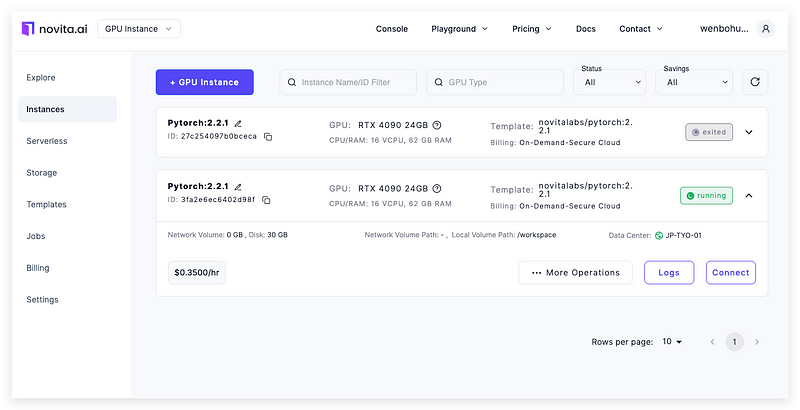Copy ID 3fa2e6ec6402d98f

coord(266,200)
